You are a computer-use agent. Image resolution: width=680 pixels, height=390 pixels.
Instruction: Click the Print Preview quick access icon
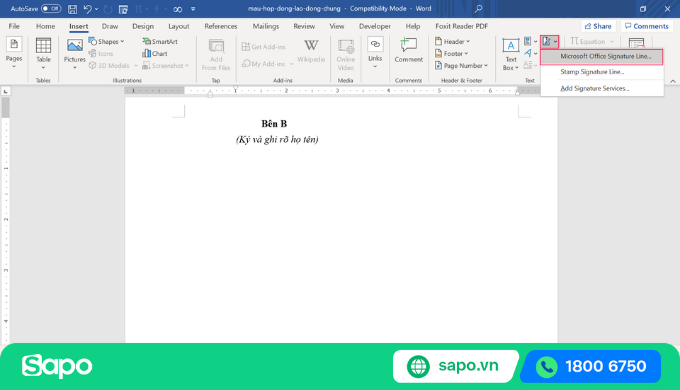coord(123,9)
